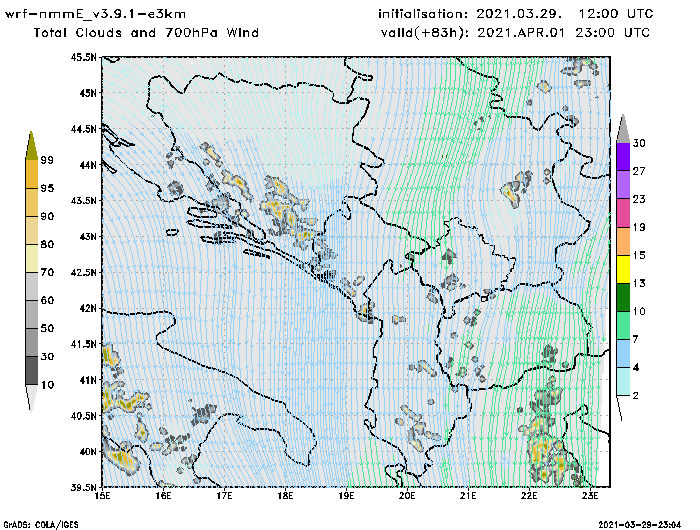700x530 pixels.
Task: Click the 40.5N latitude axis label
Action: coord(83,416)
